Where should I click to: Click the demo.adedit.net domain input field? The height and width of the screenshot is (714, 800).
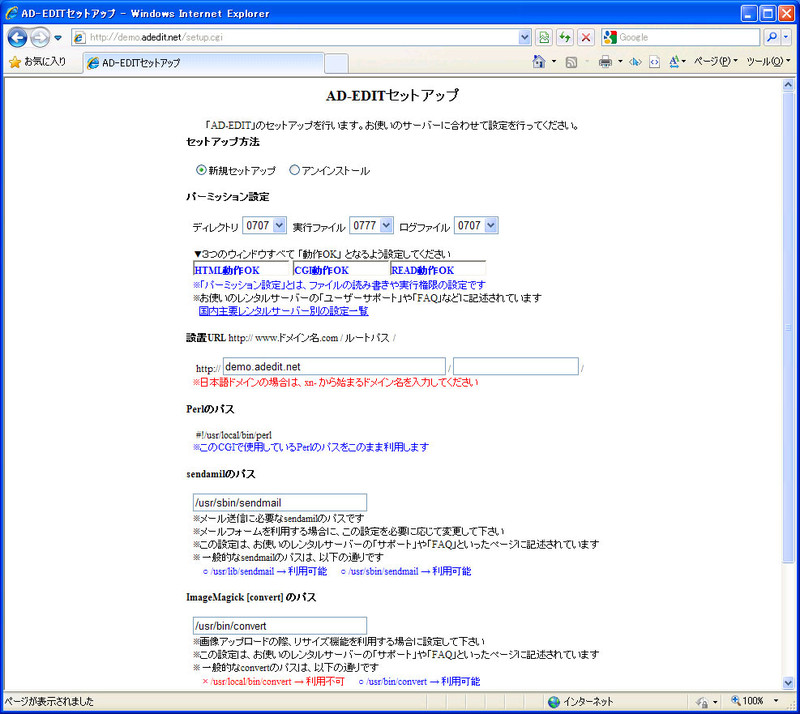click(x=334, y=366)
